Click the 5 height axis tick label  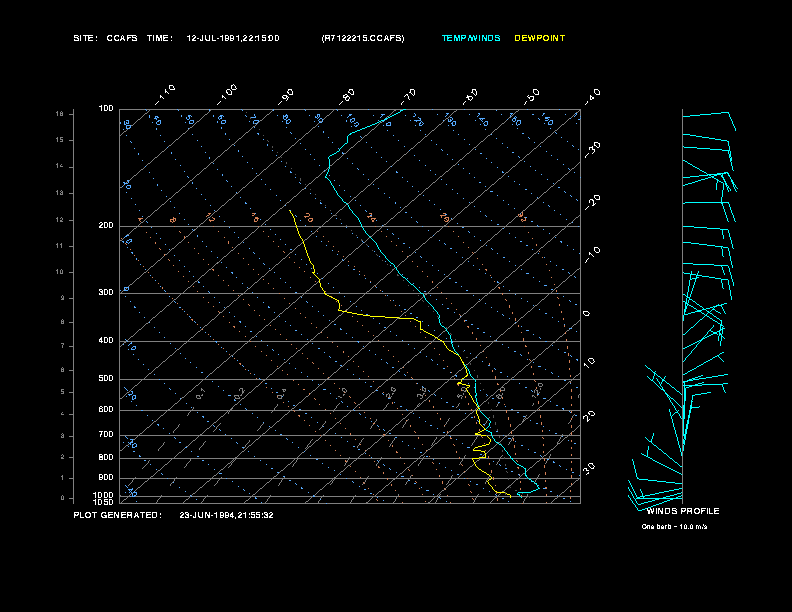coord(63,392)
